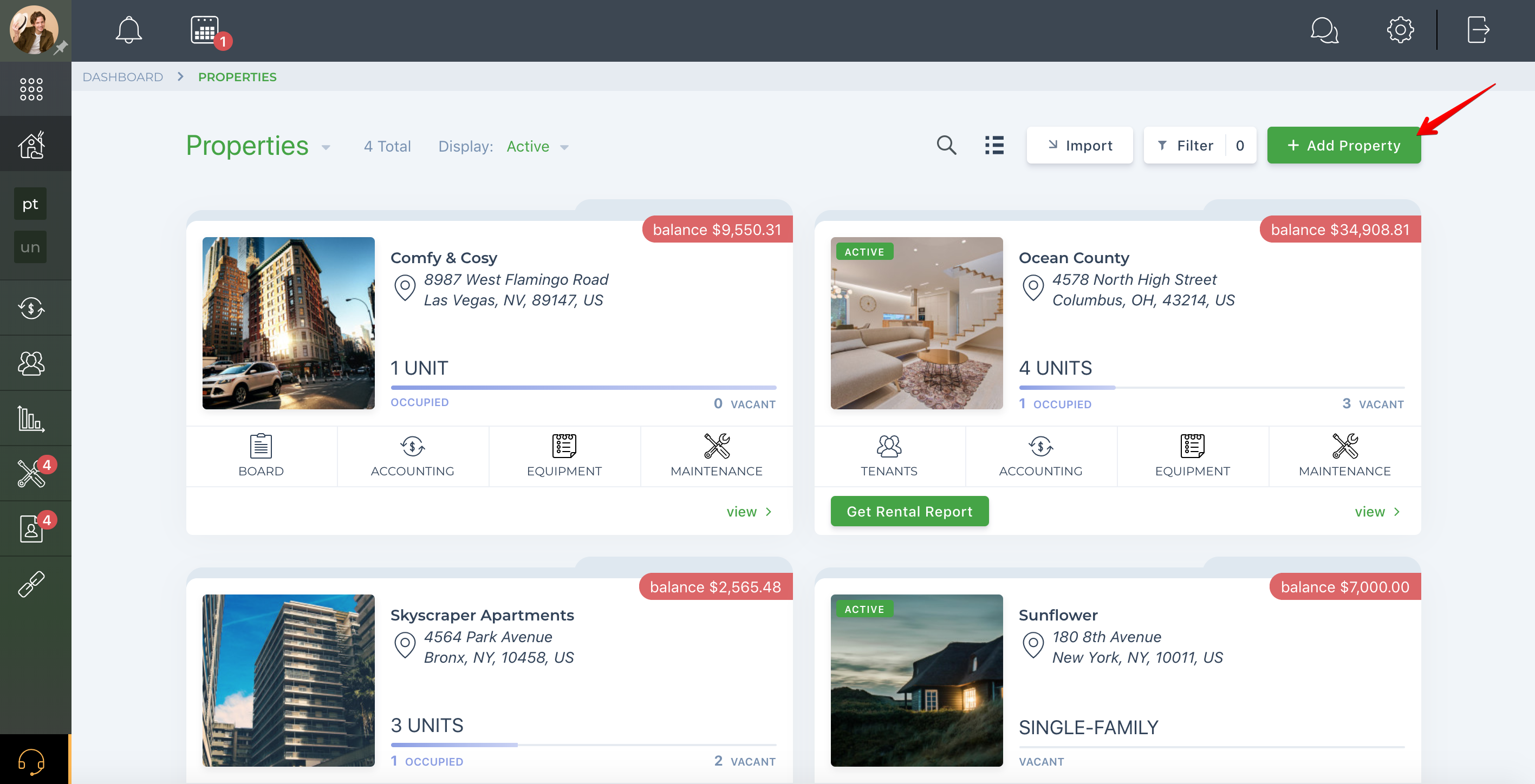This screenshot has width=1535, height=784.
Task: Click location pin beside 4564 Park Avenue
Action: [405, 645]
